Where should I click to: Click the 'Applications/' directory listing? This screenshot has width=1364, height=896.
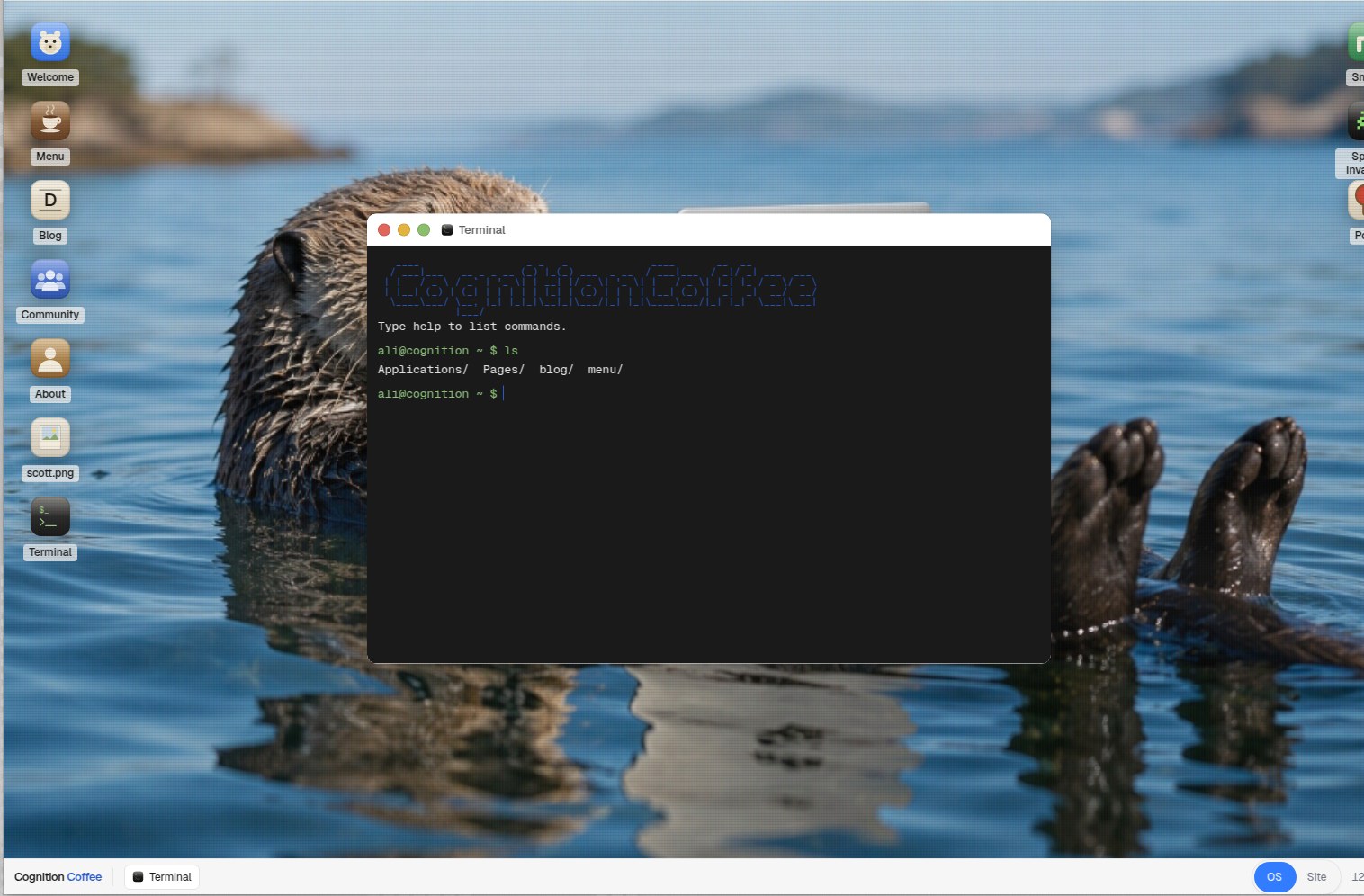[423, 370]
